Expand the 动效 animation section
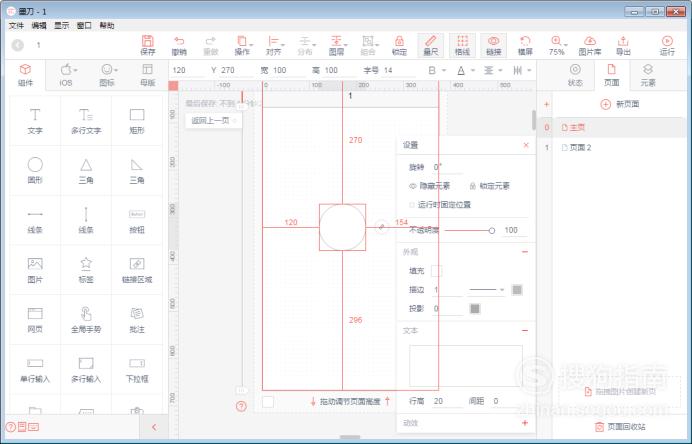This screenshot has width=692, height=444. pos(525,423)
